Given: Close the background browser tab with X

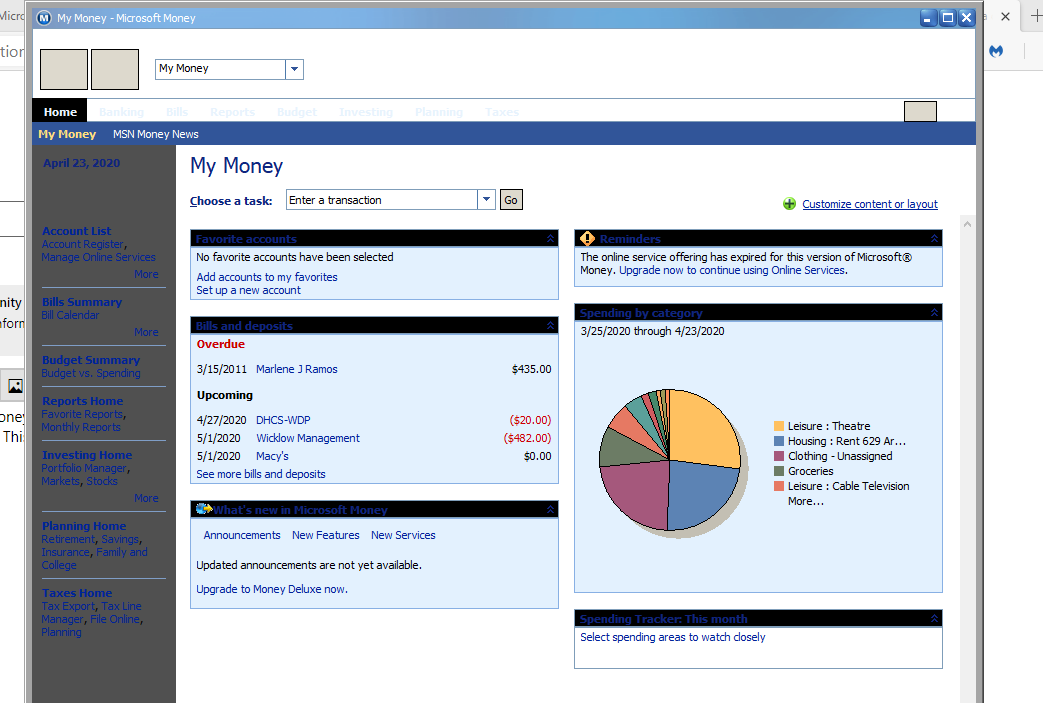Looking at the screenshot, I should (x=1005, y=17).
